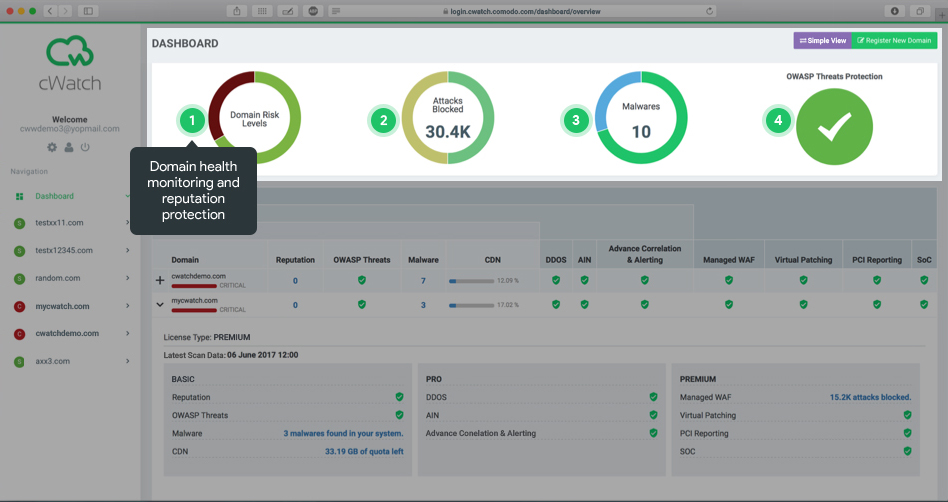Click the Malwares 10 donut chart
The height and width of the screenshot is (502, 948).
641,118
